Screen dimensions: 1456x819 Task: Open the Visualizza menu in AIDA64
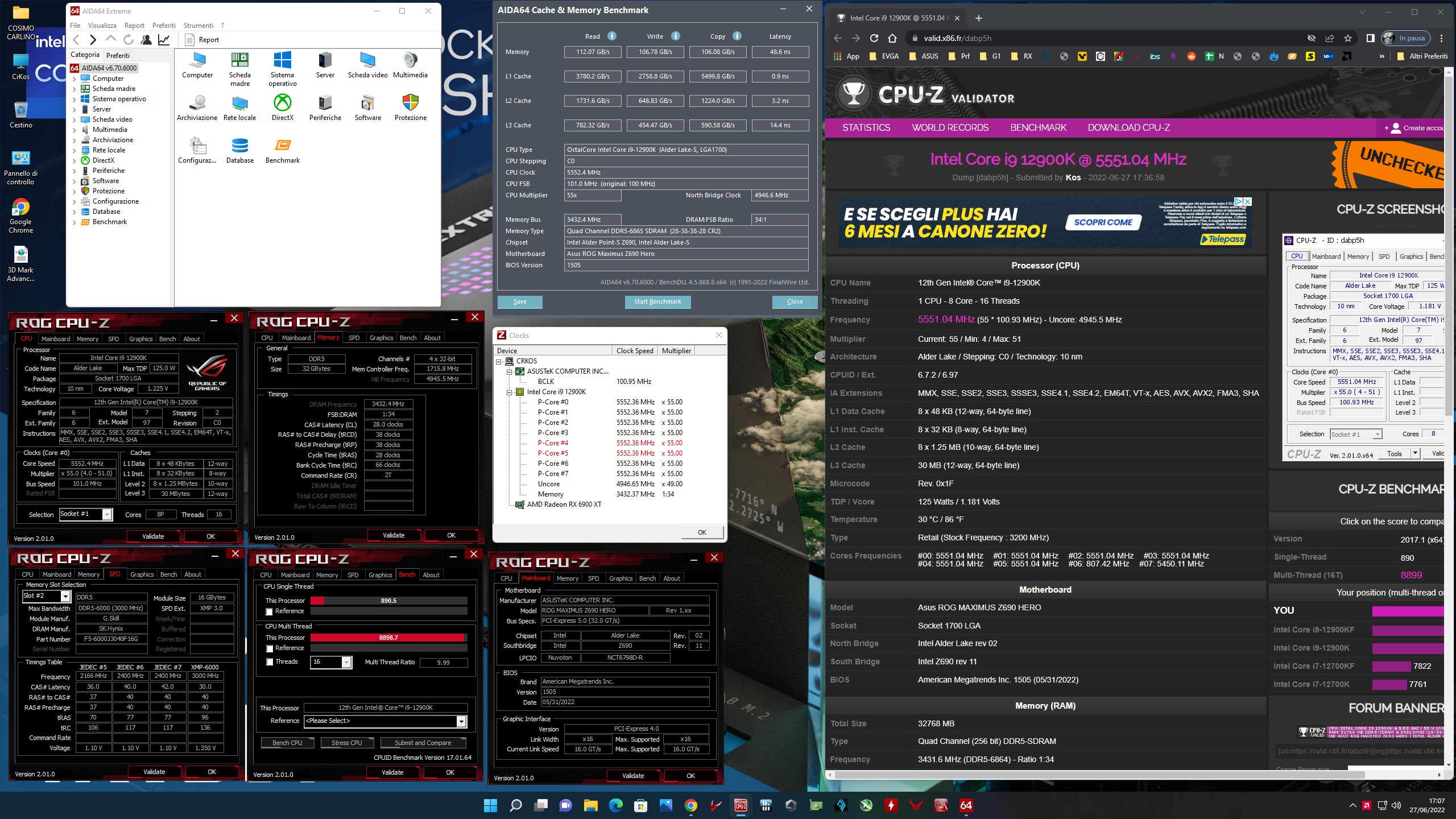click(x=102, y=25)
